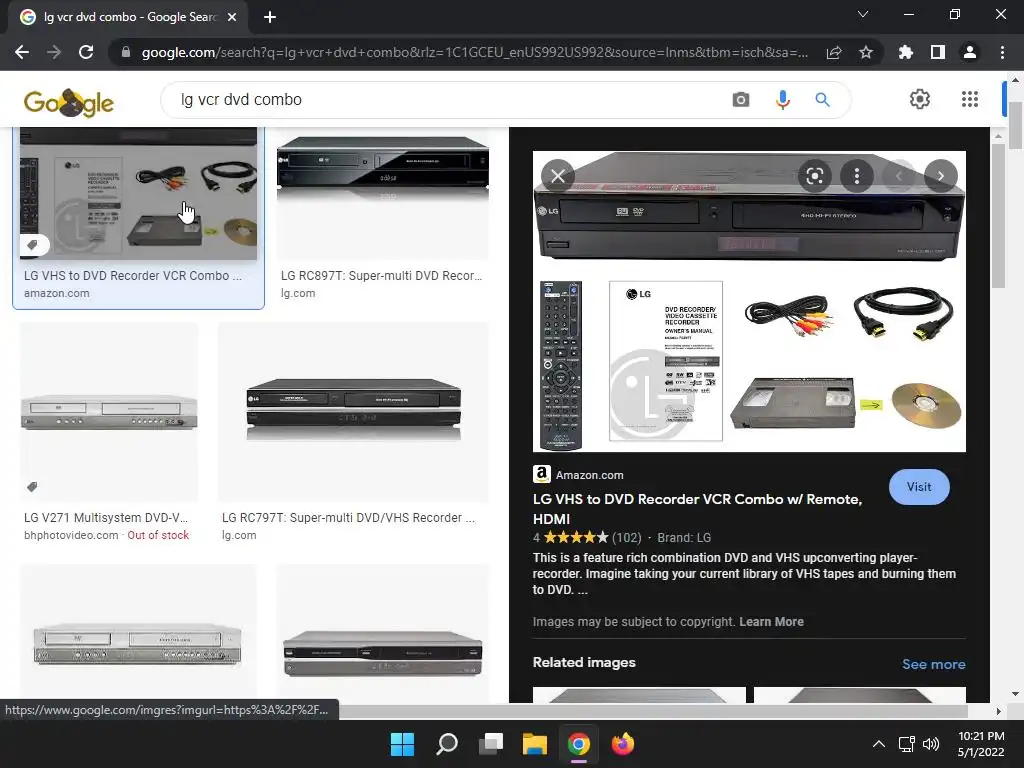Viewport: 1024px width, 768px height.
Task: Click the LG RC797T Super-multi DVD/VHS Recorder caption
Action: 348,517
